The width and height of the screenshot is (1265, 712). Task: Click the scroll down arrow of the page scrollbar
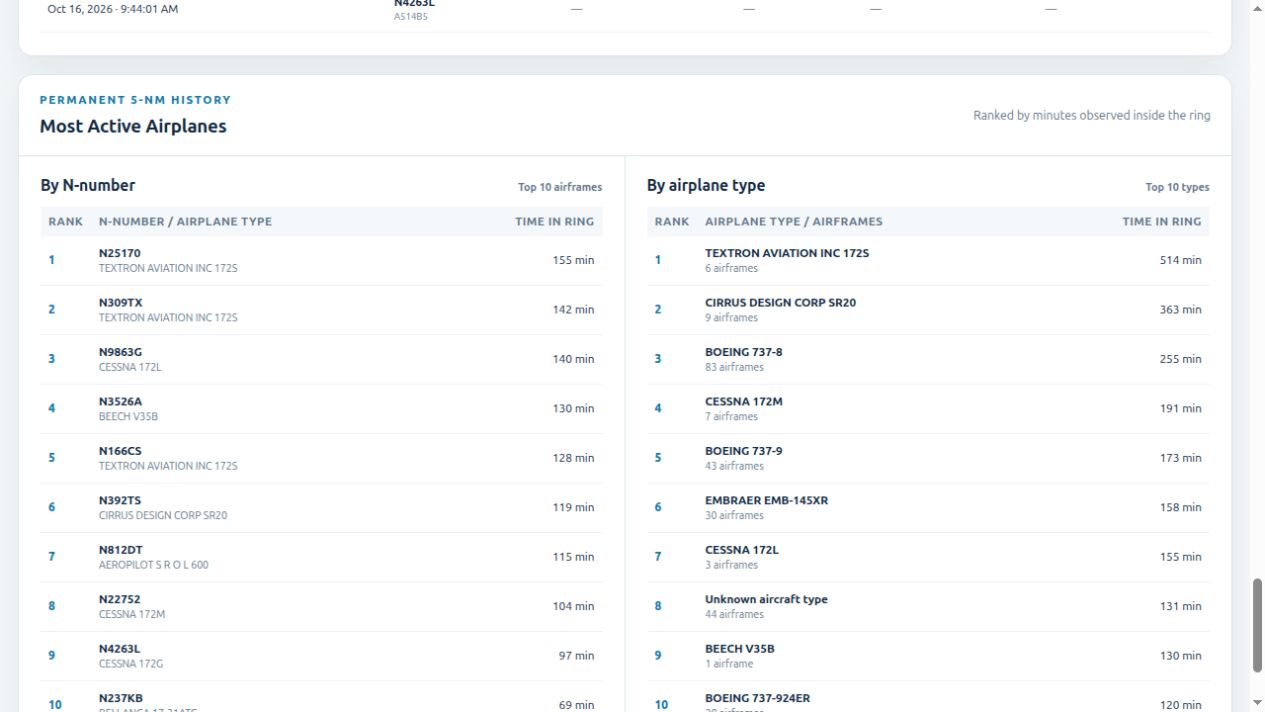click(x=1257, y=704)
